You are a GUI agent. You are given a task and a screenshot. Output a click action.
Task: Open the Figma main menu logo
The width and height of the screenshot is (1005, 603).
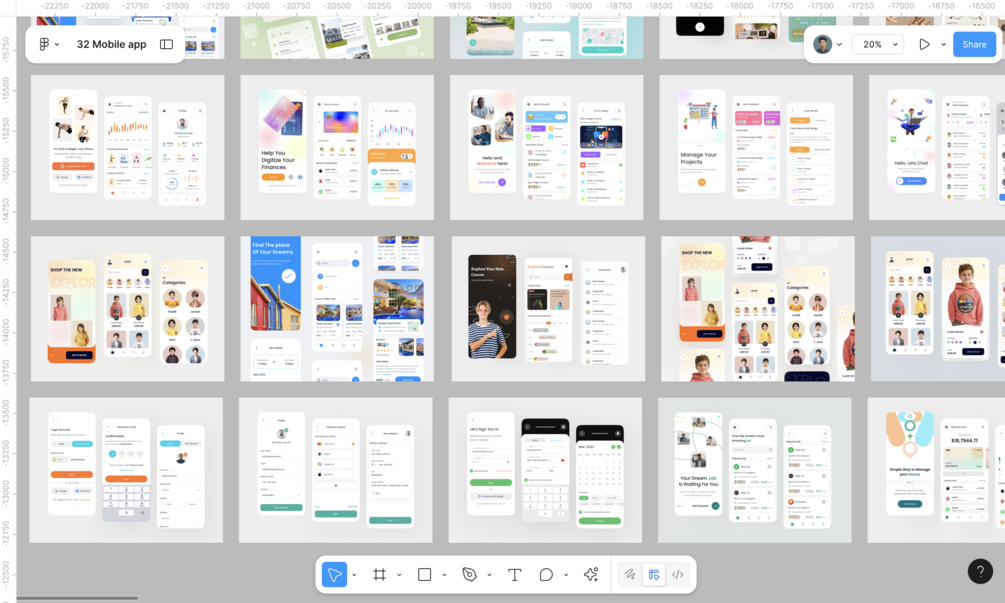point(44,44)
